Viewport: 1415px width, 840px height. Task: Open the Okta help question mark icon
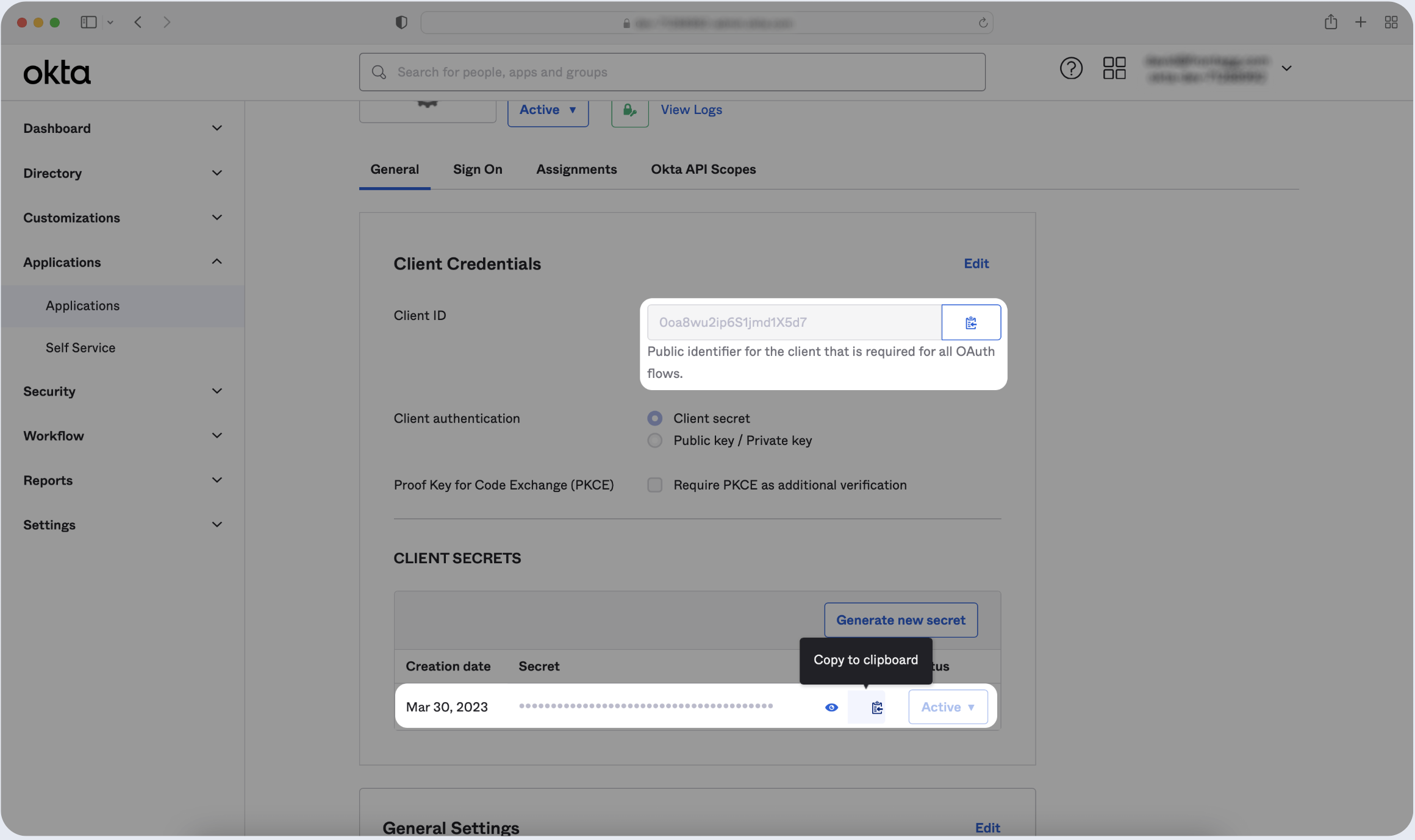pos(1070,68)
